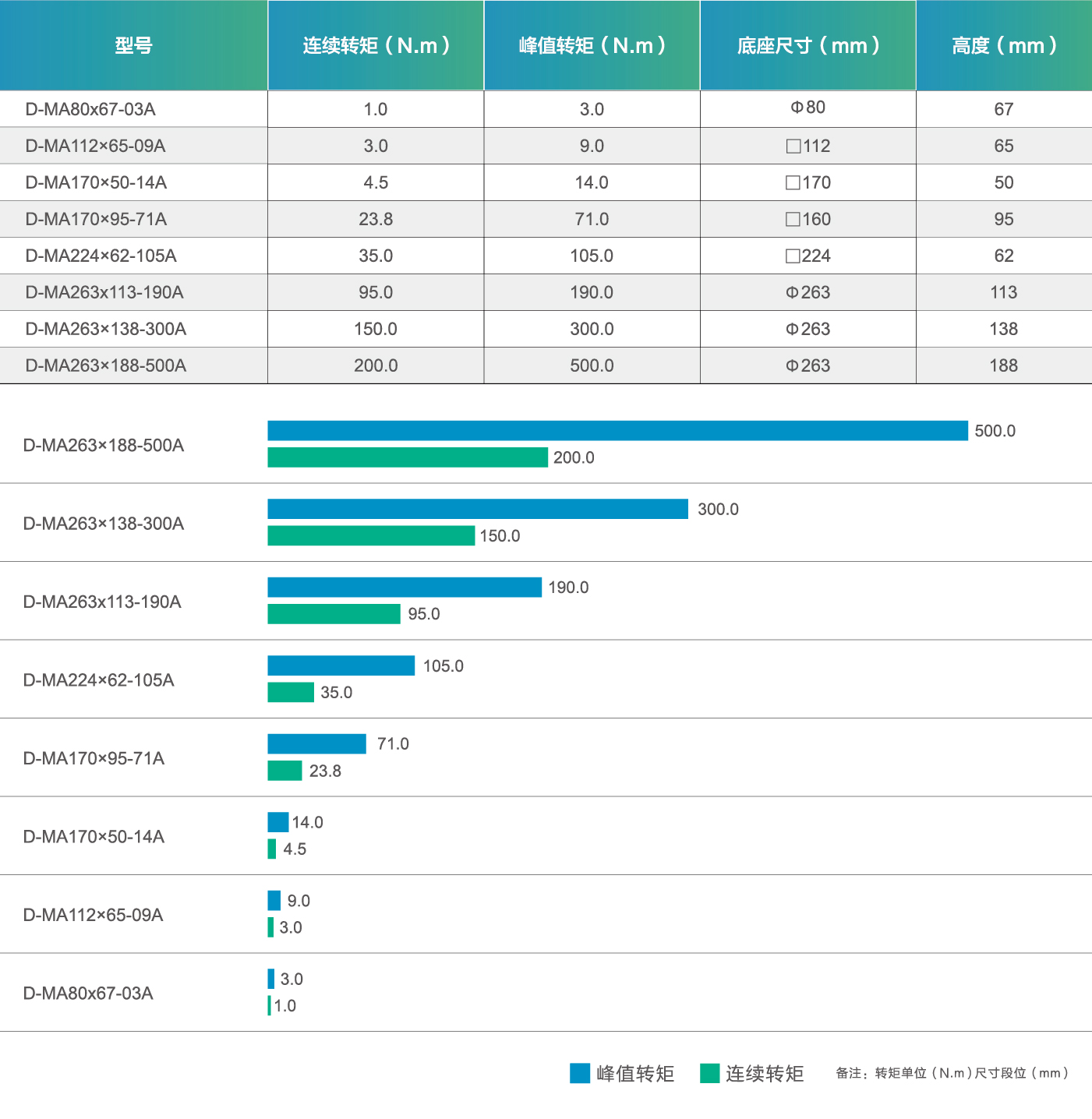
Task: Click the blue bar labeled 105.0
Action: [341, 665]
